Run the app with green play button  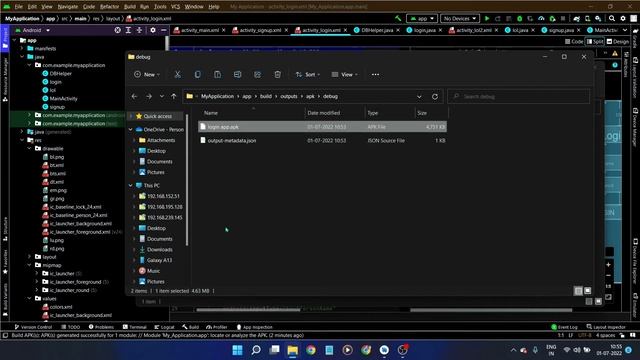click(x=487, y=18)
